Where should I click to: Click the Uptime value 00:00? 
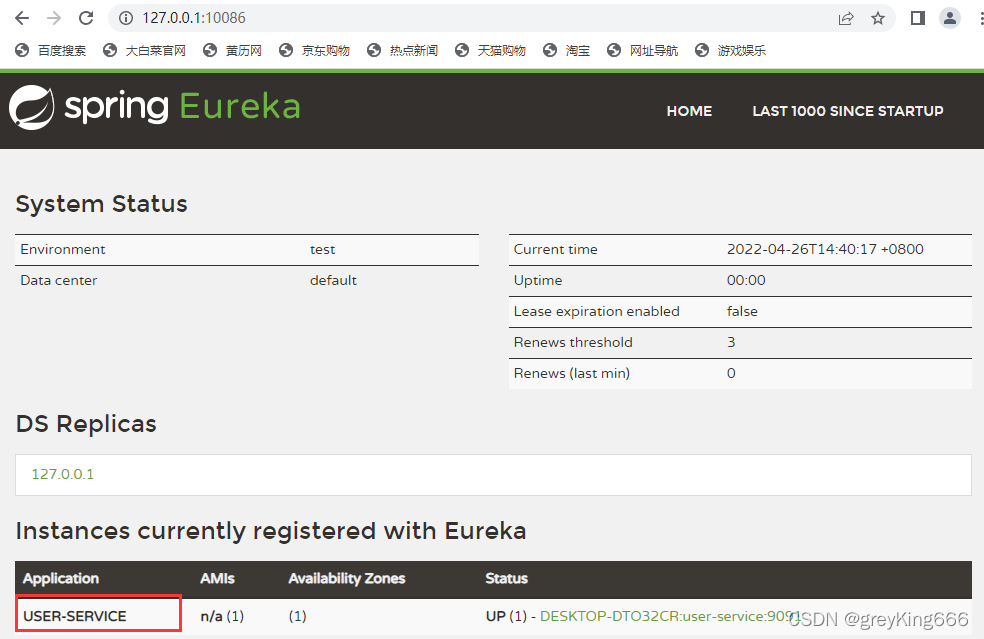[746, 280]
